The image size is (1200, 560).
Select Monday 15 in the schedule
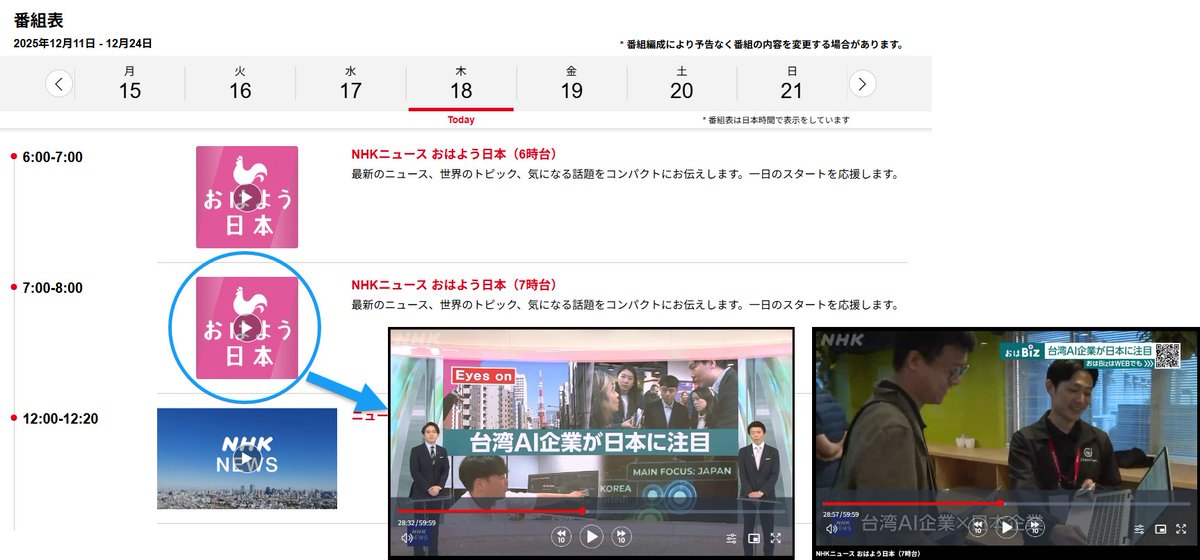[x=130, y=83]
